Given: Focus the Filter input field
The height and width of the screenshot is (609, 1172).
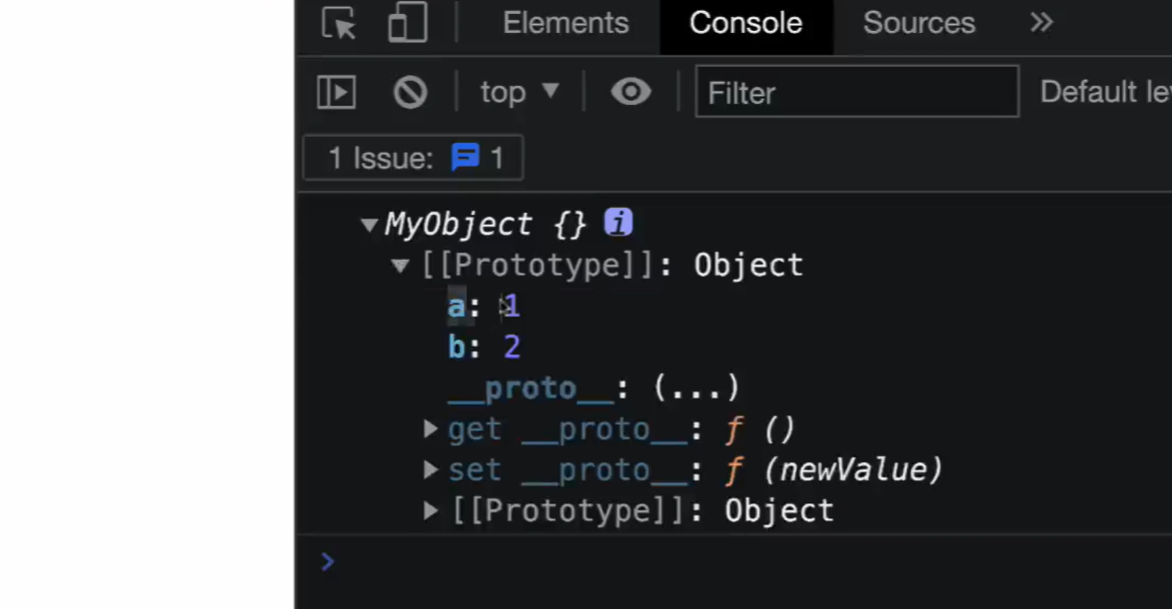Looking at the screenshot, I should tap(857, 92).
